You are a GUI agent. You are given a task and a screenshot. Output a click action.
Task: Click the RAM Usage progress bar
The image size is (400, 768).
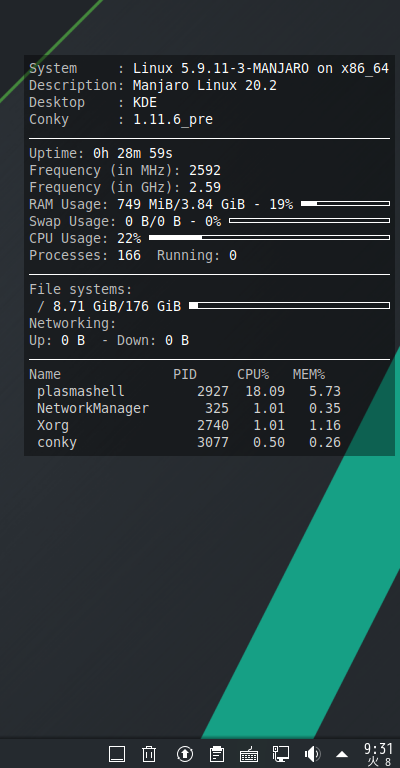[345, 203]
